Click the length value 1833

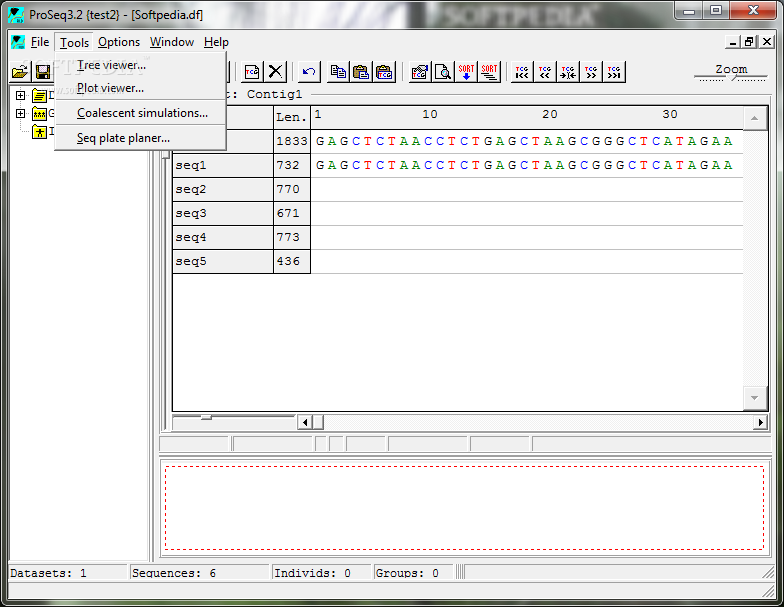coord(292,142)
